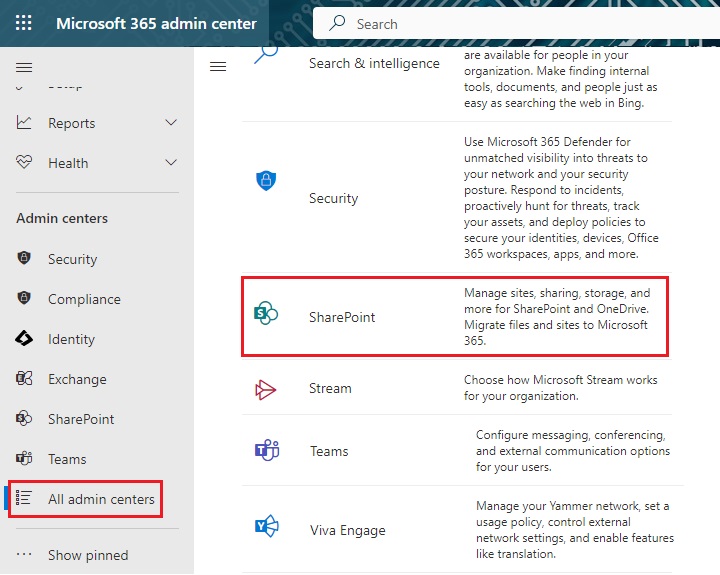Click the SharePoint logo in the list
The height and width of the screenshot is (575, 720).
pos(266,313)
